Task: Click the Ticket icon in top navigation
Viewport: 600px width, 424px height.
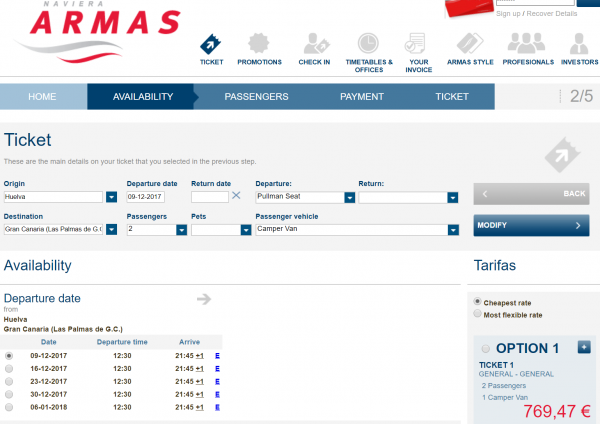Action: pyautogui.click(x=211, y=44)
